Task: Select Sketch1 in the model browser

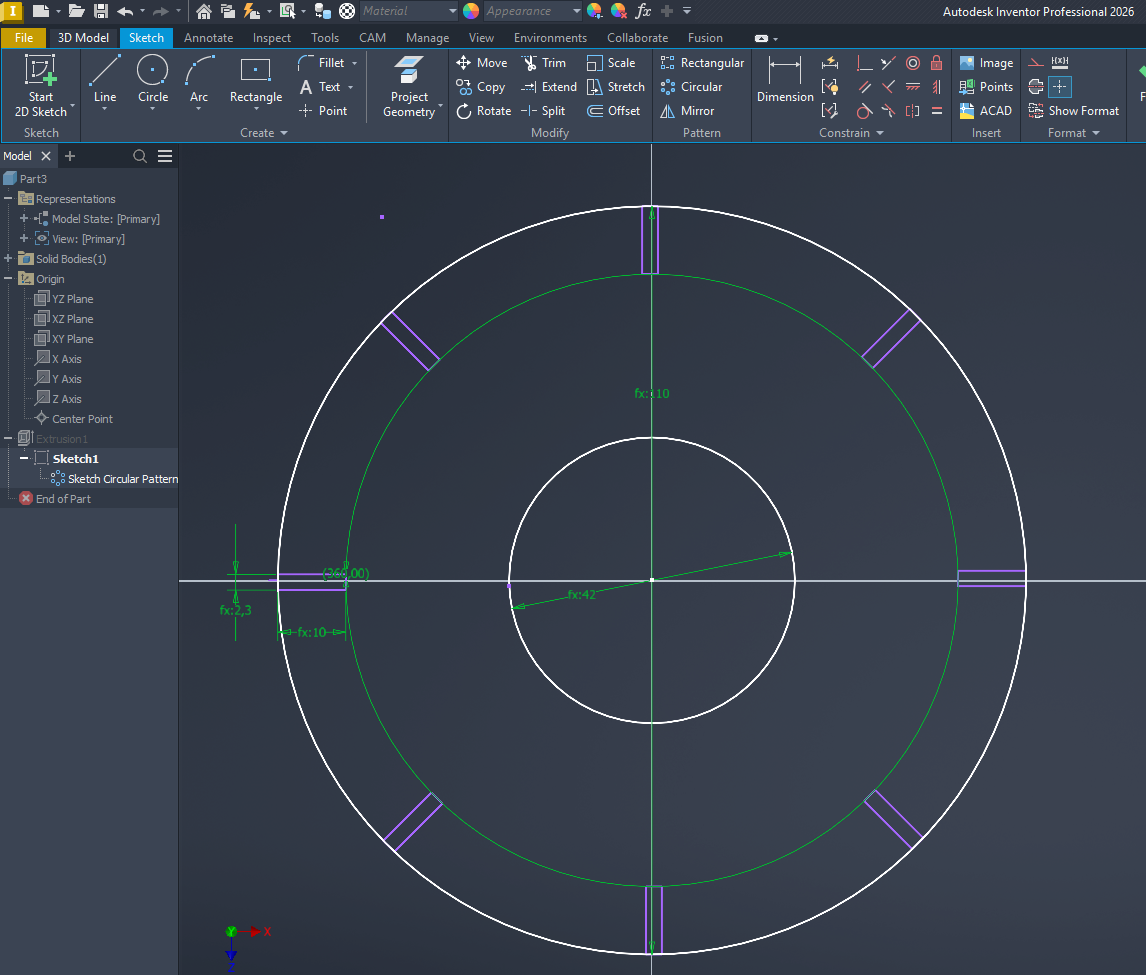Action: tap(75, 458)
